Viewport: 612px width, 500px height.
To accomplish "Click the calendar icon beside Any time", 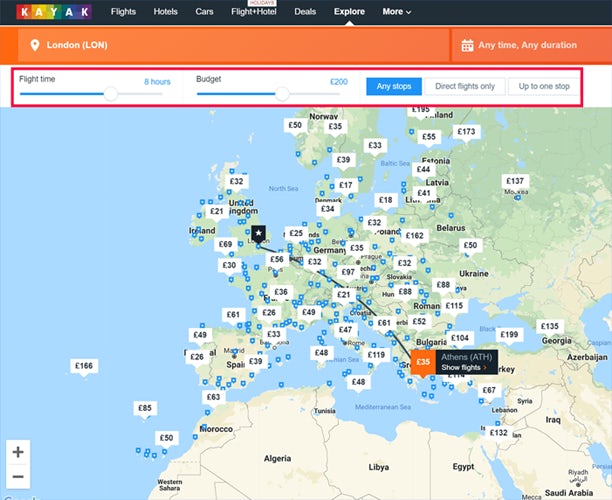I will 466,45.
